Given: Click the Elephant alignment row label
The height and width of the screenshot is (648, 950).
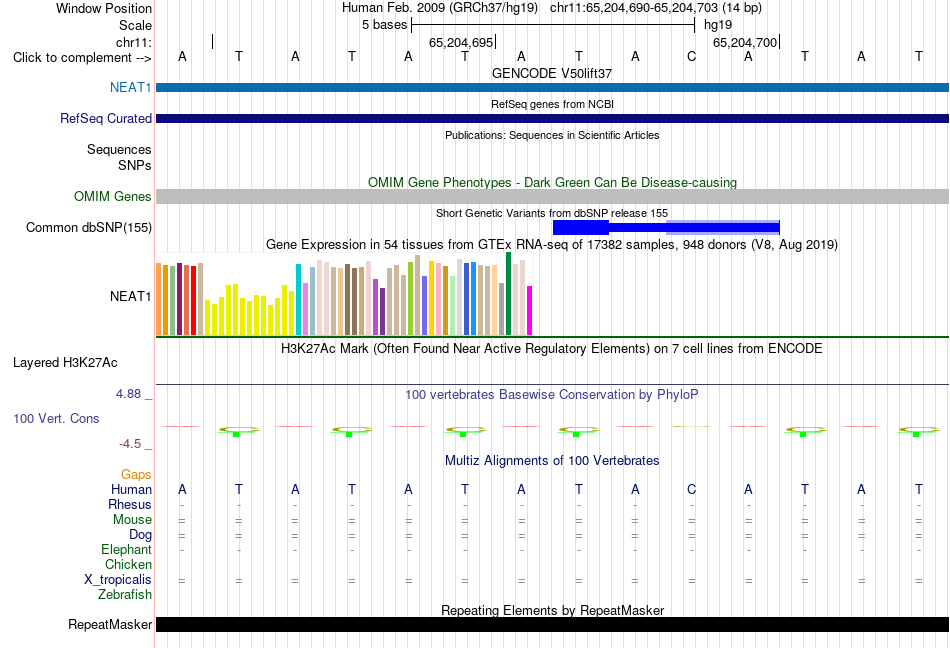Looking at the screenshot, I should click(x=126, y=549).
